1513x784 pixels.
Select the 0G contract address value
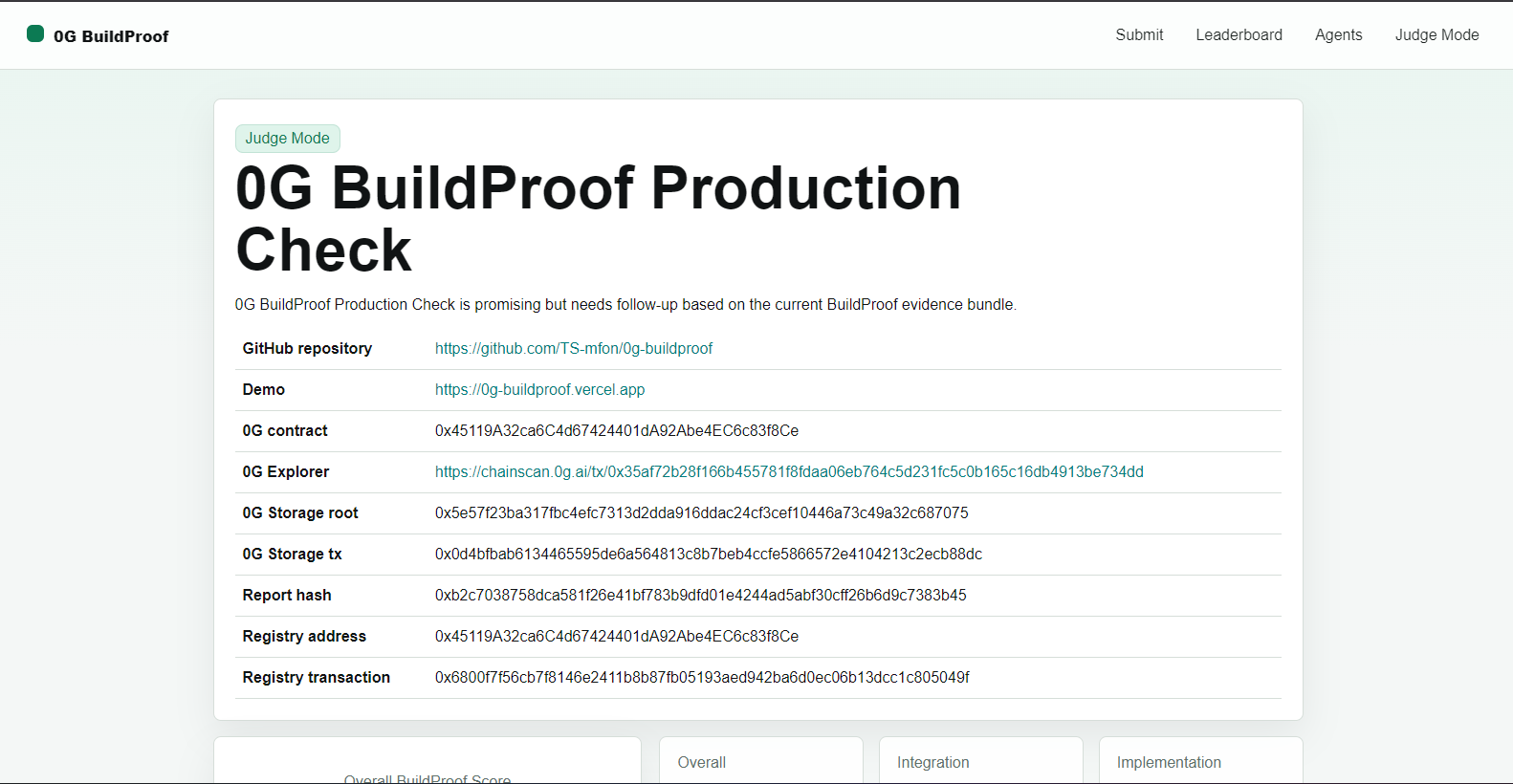click(617, 430)
